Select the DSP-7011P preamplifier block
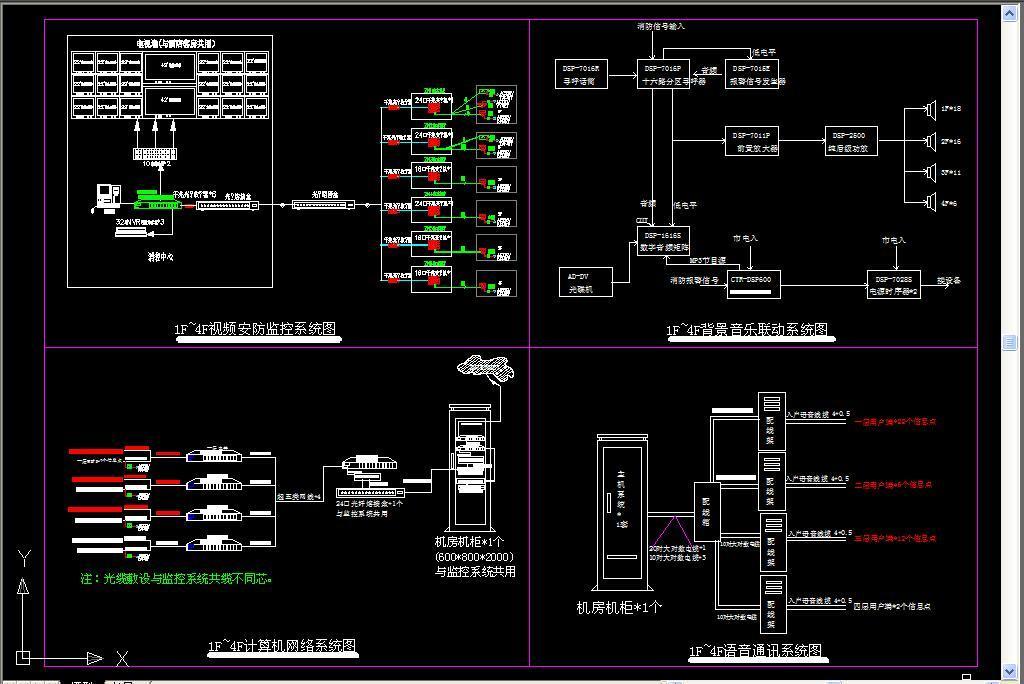 [752, 142]
